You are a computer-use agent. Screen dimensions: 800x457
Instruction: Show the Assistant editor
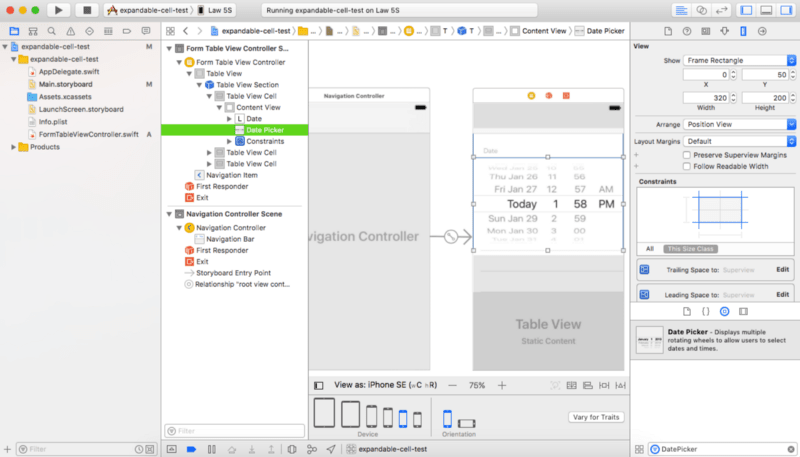702,10
